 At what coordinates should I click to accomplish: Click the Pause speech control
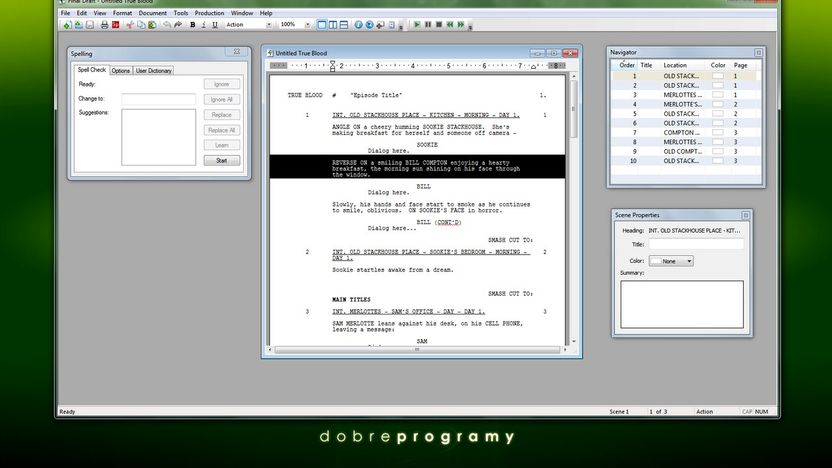tap(428, 25)
